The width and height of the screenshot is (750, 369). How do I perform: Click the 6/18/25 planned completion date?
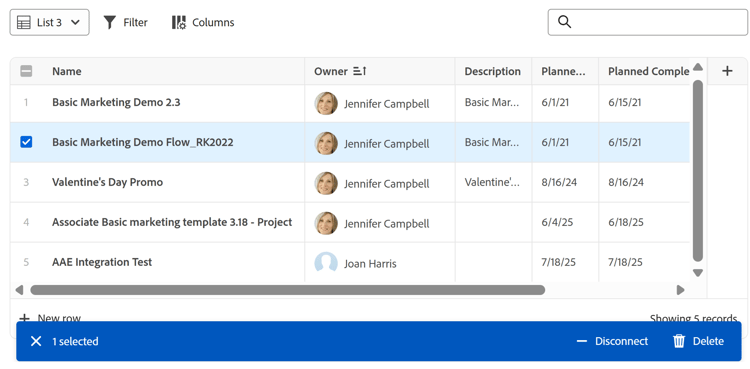[626, 222]
